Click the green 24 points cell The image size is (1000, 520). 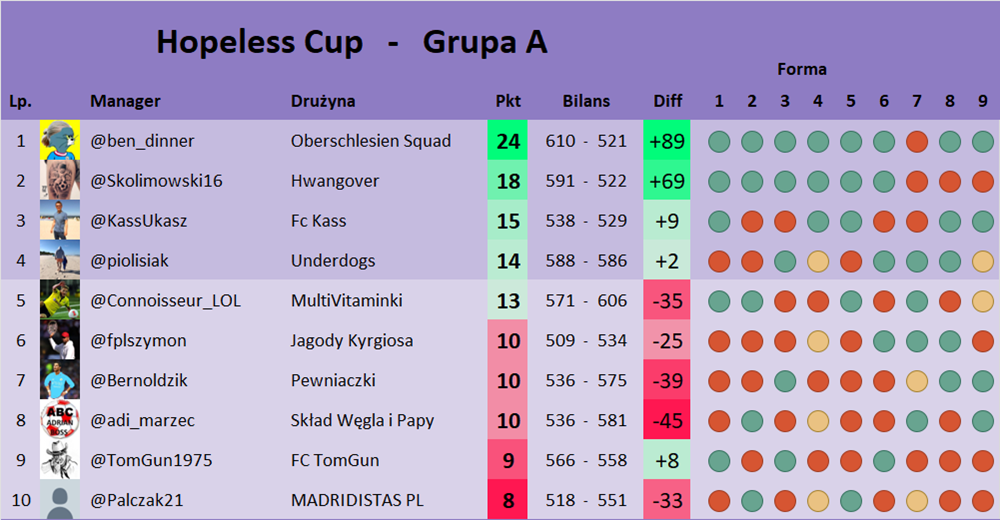coord(508,141)
